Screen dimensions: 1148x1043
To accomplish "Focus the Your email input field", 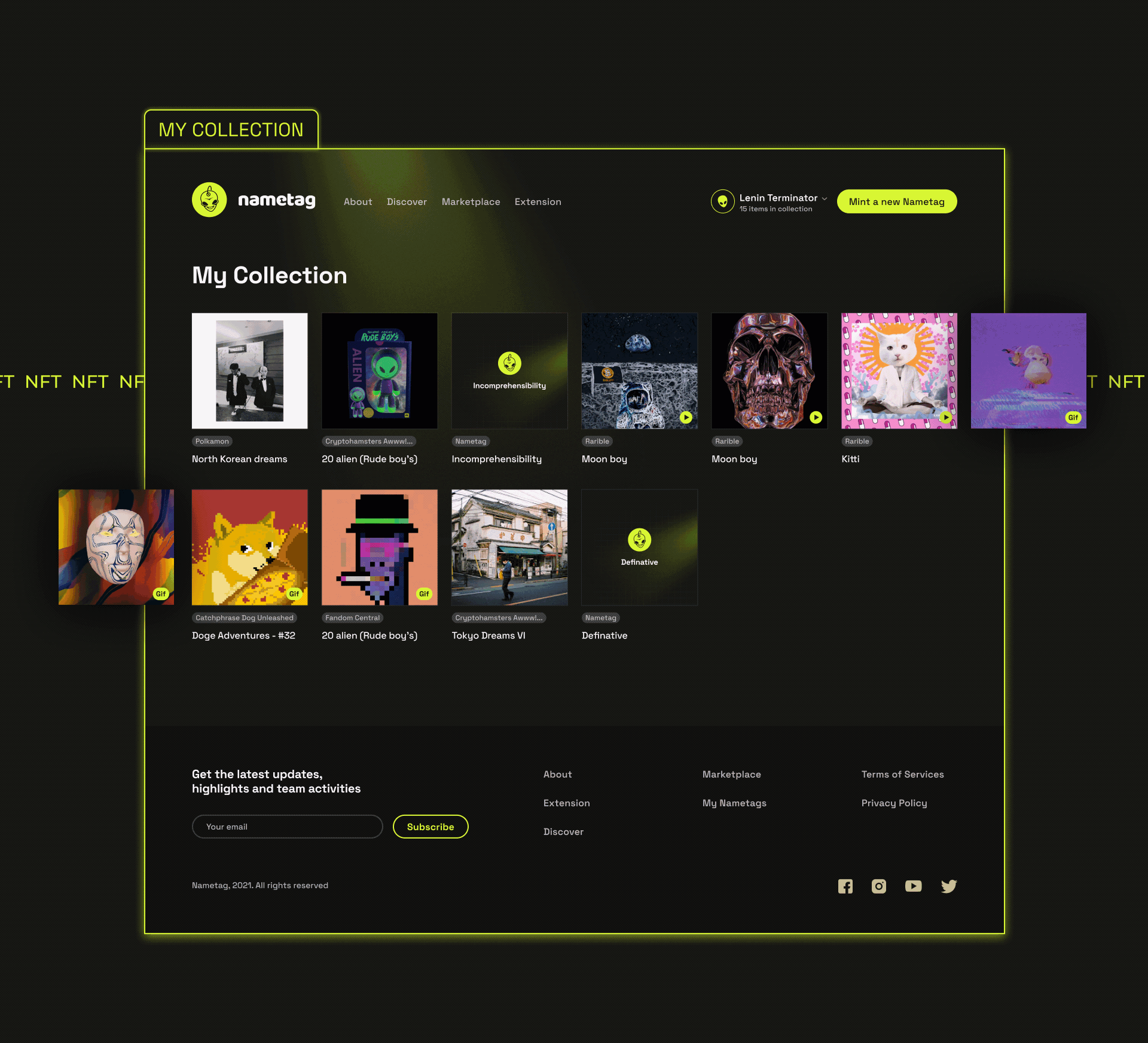I will [x=287, y=827].
